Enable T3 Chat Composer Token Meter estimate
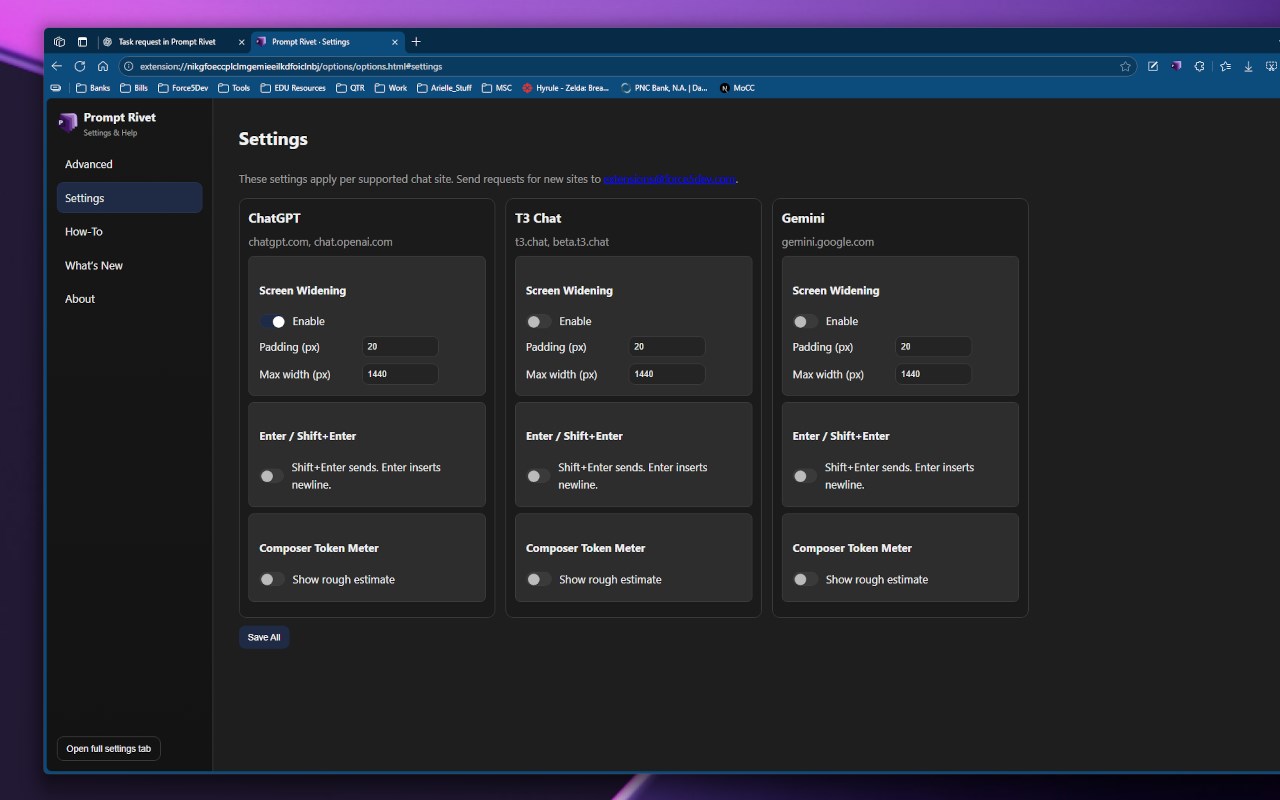The height and width of the screenshot is (800, 1280). pos(539,579)
